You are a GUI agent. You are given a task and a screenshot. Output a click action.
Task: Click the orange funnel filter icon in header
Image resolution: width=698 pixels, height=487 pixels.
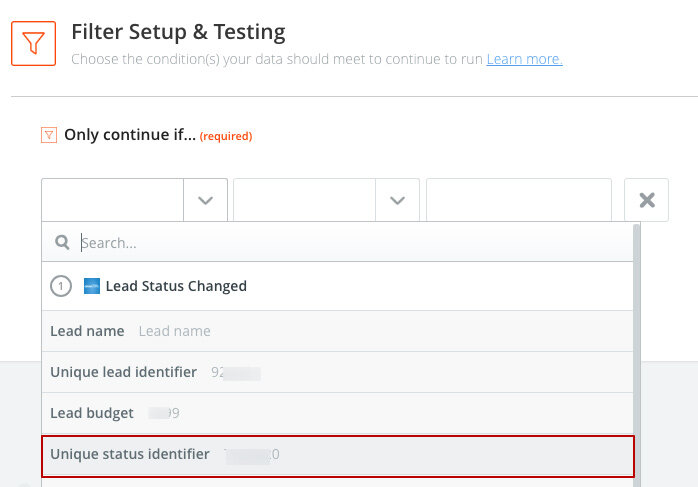[33, 43]
